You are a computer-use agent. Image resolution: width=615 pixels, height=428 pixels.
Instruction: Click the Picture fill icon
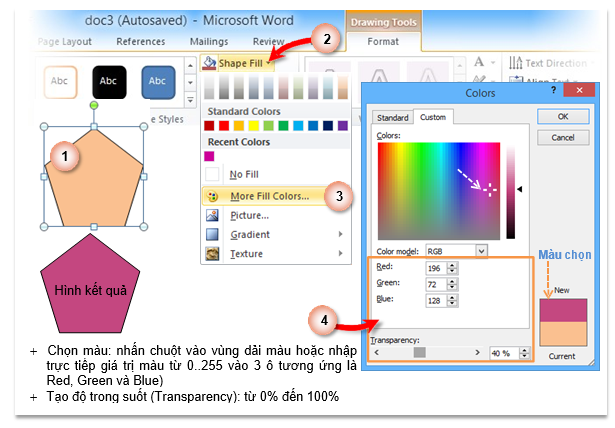pyautogui.click(x=212, y=215)
